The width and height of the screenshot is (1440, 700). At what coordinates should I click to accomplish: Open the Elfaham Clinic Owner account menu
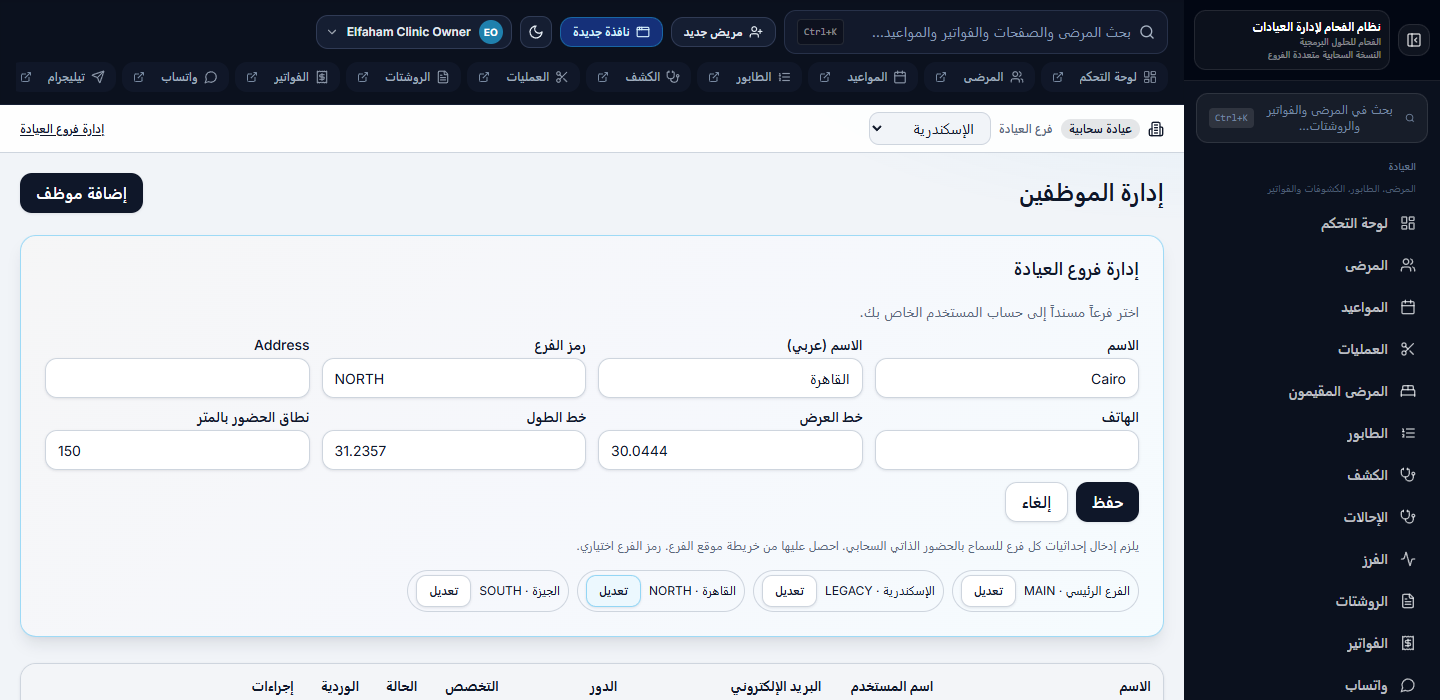[414, 32]
